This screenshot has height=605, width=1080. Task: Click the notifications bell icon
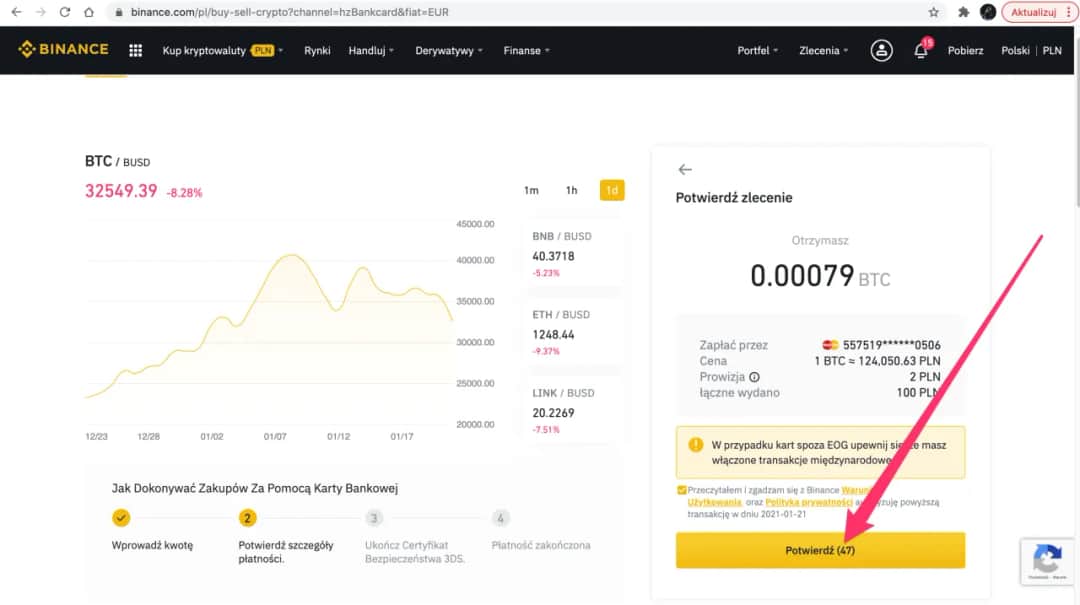pyautogui.click(x=920, y=50)
